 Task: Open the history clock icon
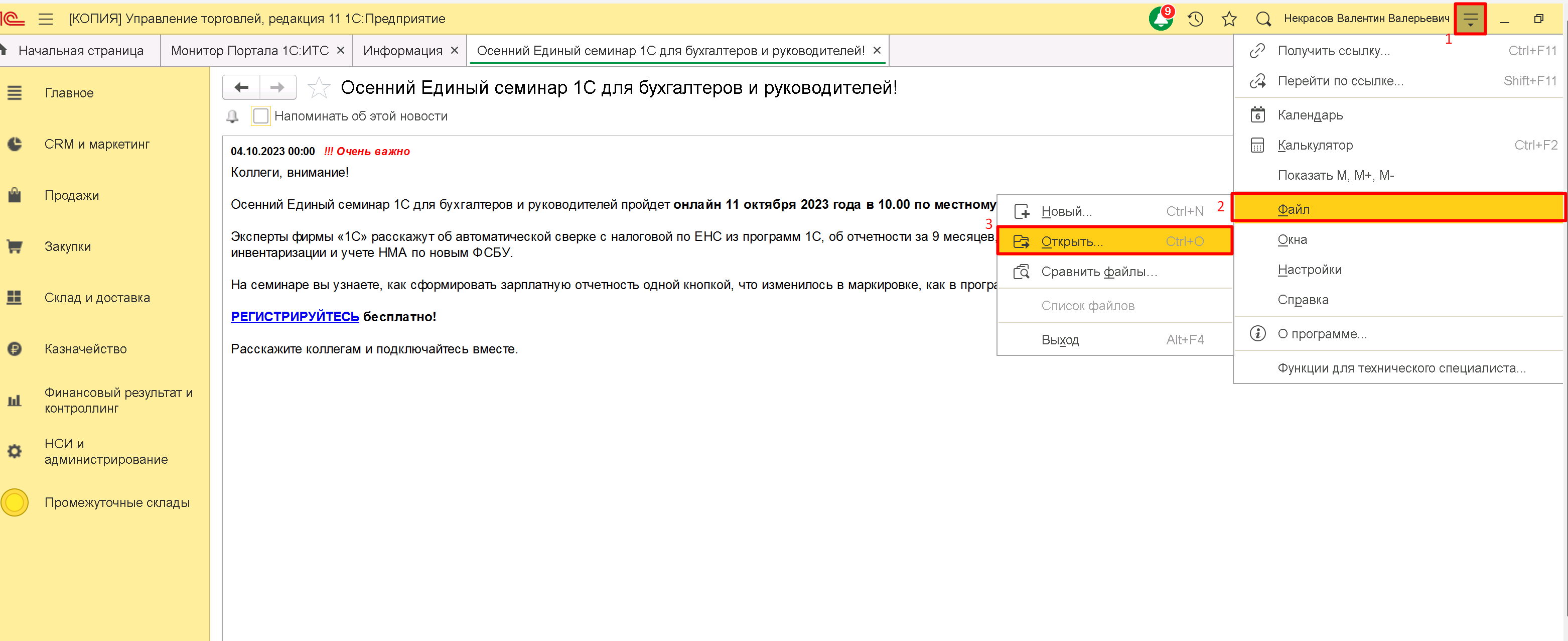(x=1196, y=19)
